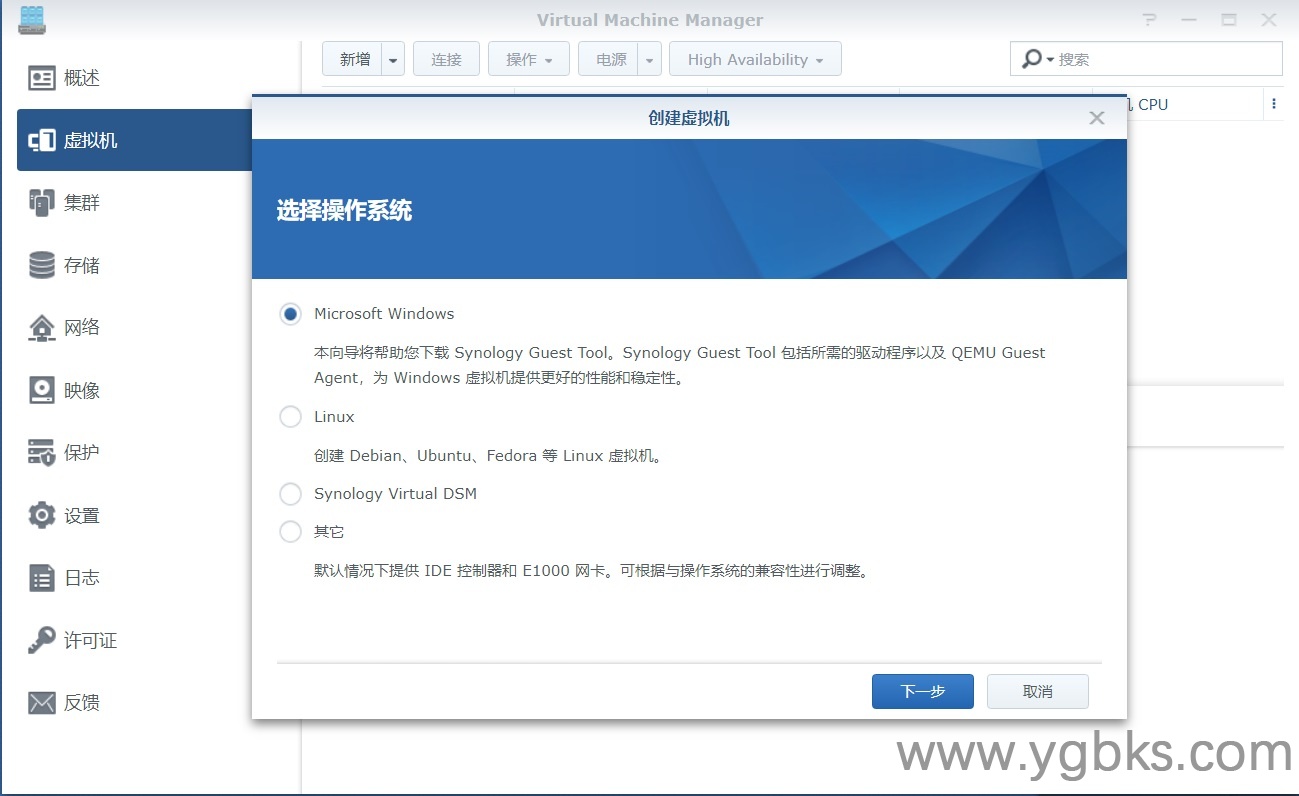The height and width of the screenshot is (796, 1299).
Task: Open the 操作 action dropdown
Action: tap(529, 59)
